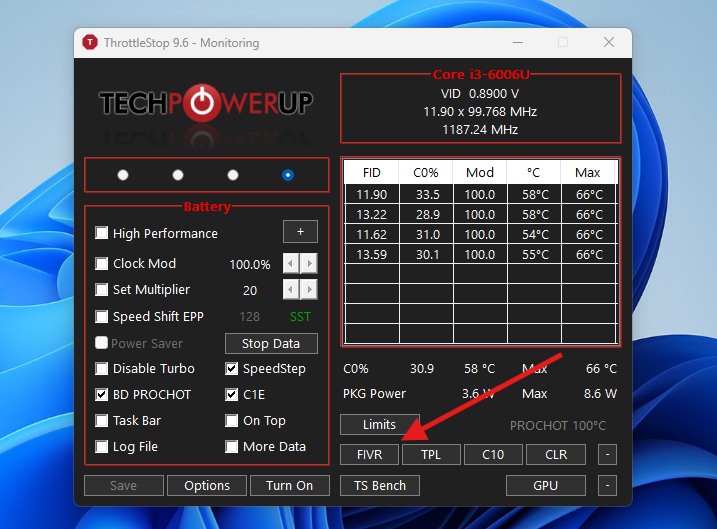Select the fourth profile radio button
The width and height of the screenshot is (717, 529).
[288, 175]
